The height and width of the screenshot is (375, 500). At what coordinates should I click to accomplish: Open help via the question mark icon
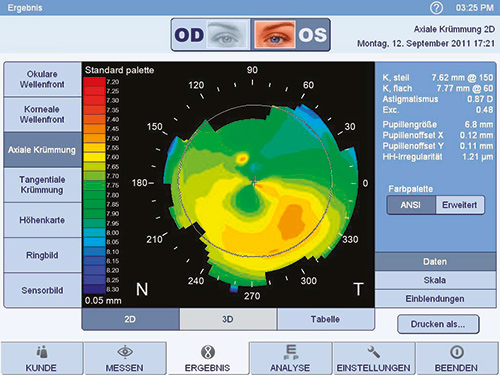click(436, 8)
